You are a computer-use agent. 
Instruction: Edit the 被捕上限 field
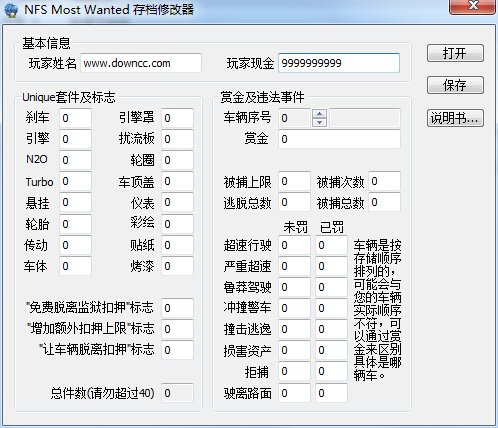point(294,181)
